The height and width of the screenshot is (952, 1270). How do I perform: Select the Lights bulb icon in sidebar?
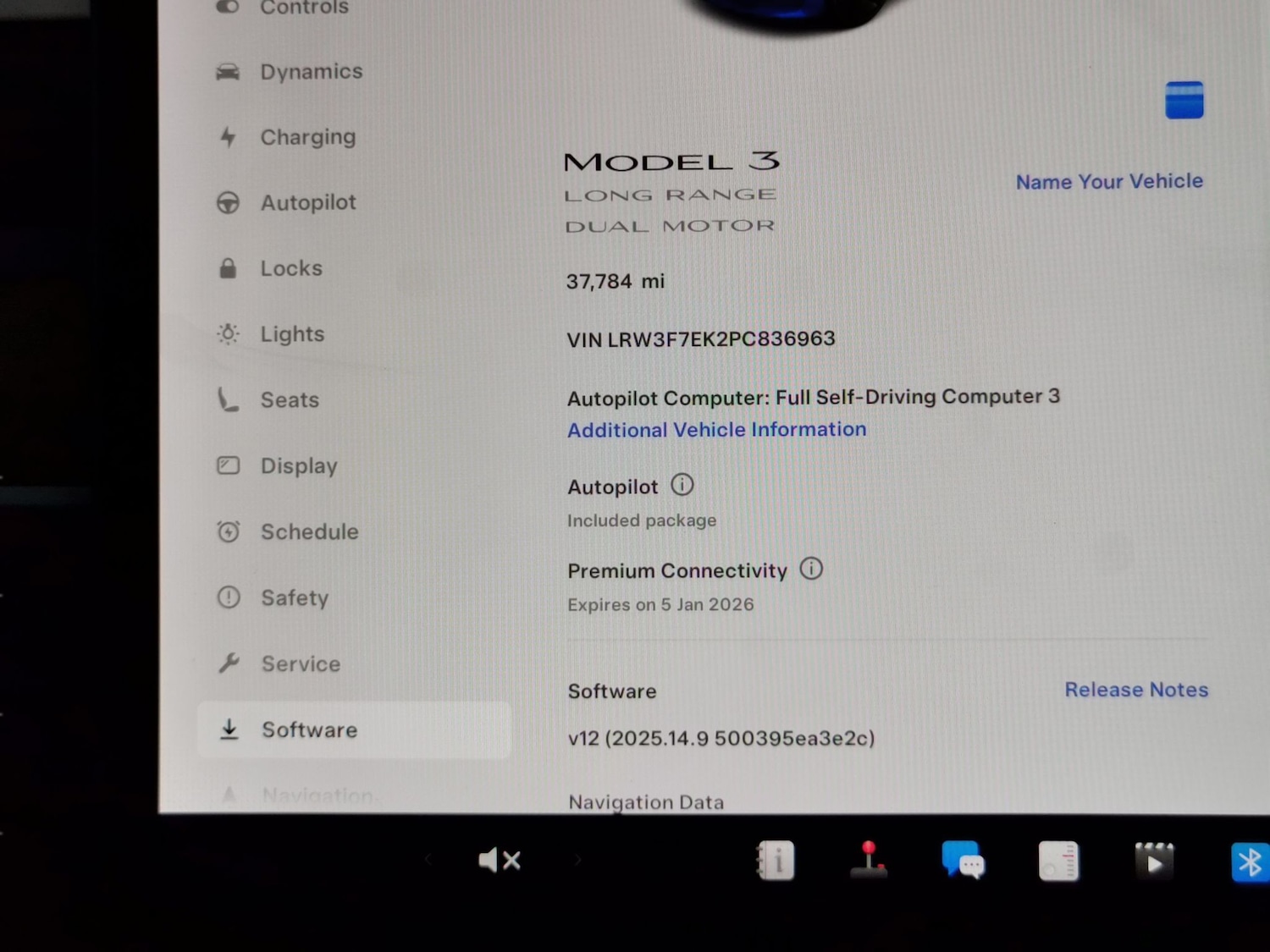[228, 333]
